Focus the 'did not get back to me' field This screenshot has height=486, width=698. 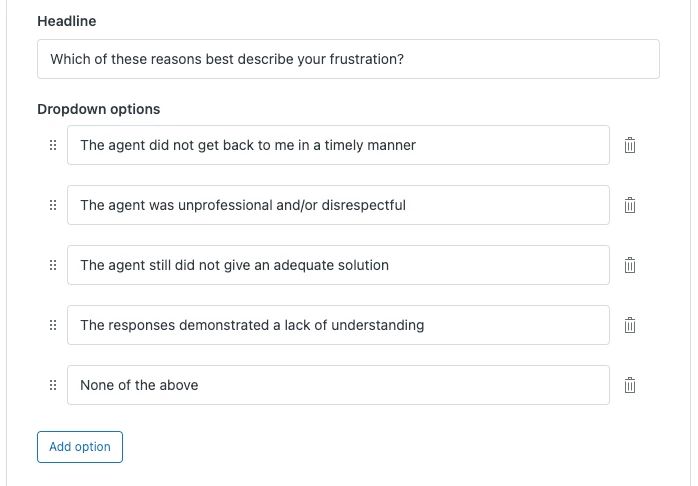pos(338,145)
